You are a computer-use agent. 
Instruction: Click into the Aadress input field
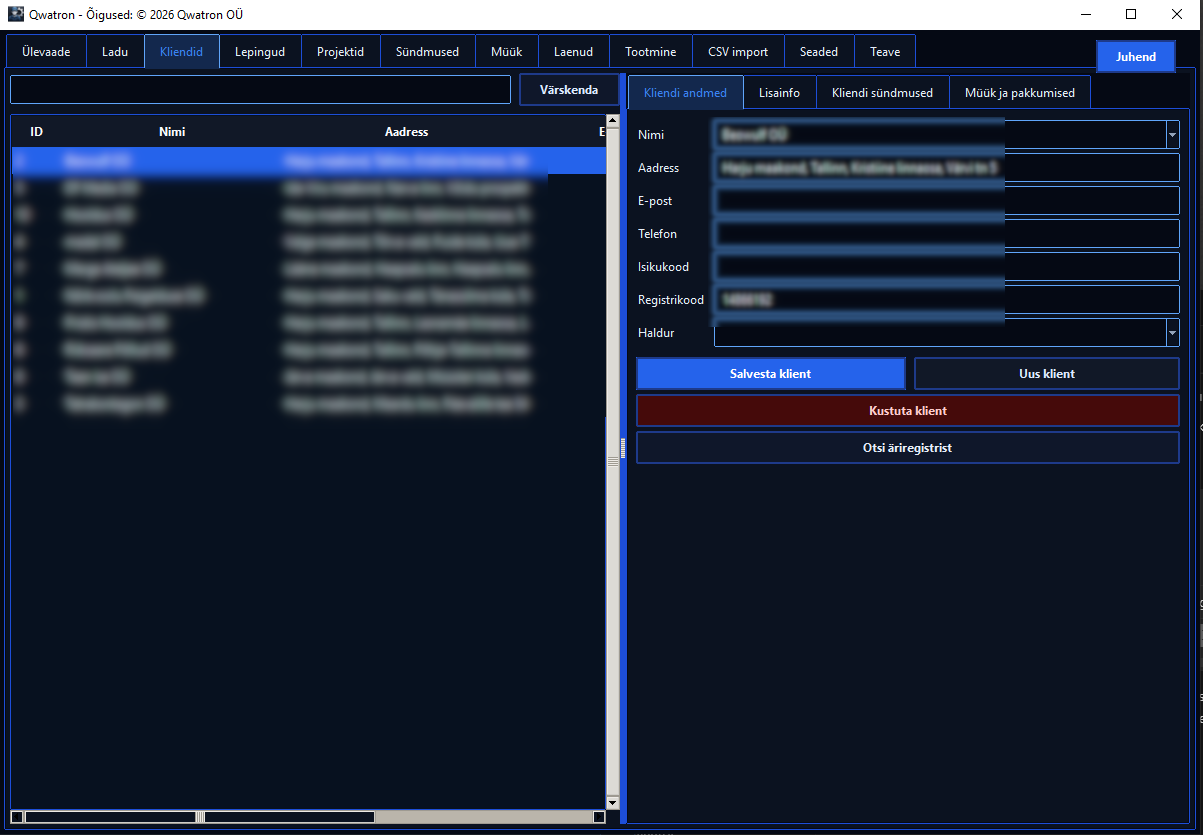[x=947, y=168]
